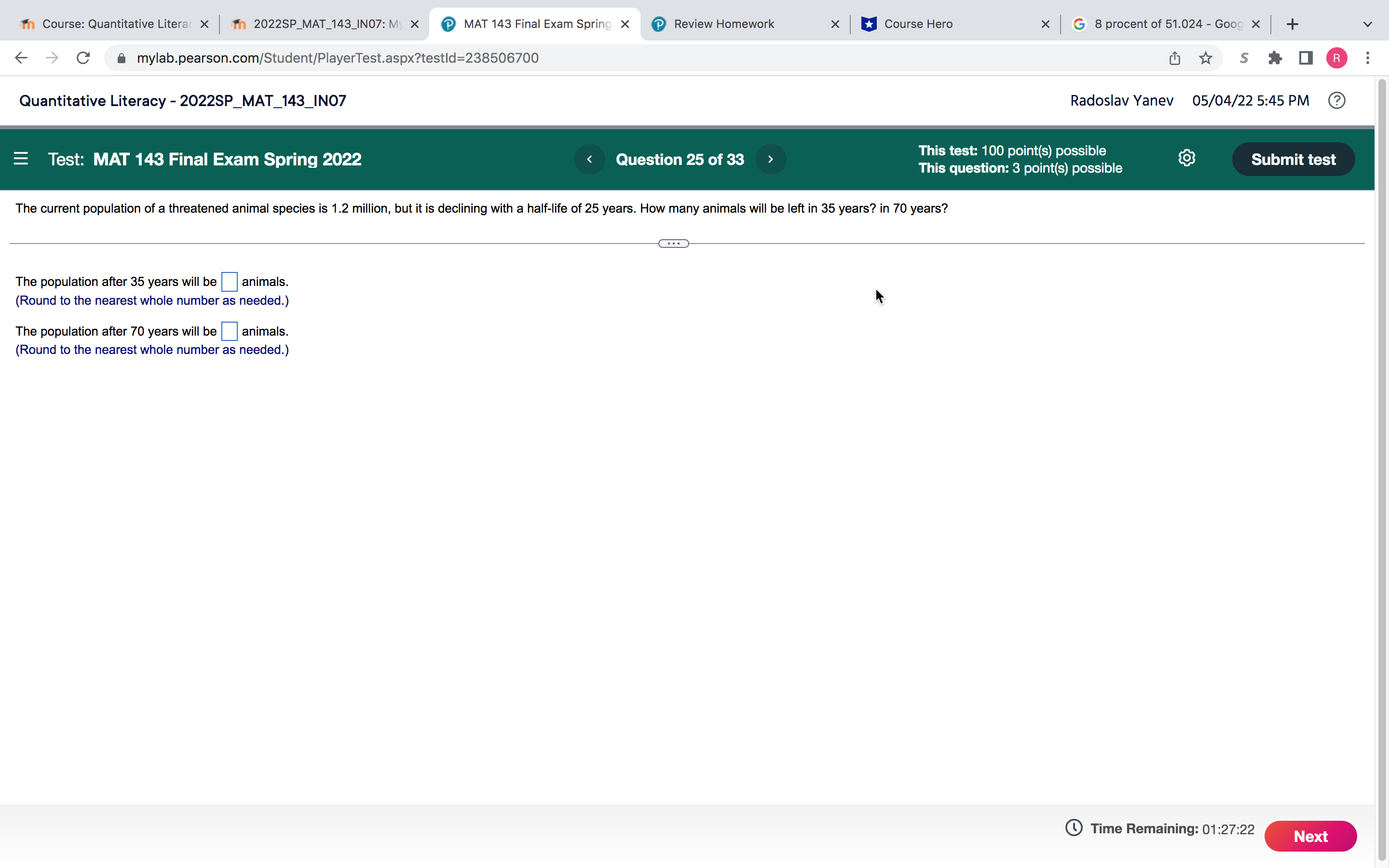Reload the page
Viewport: 1389px width, 868px height.
point(83,58)
